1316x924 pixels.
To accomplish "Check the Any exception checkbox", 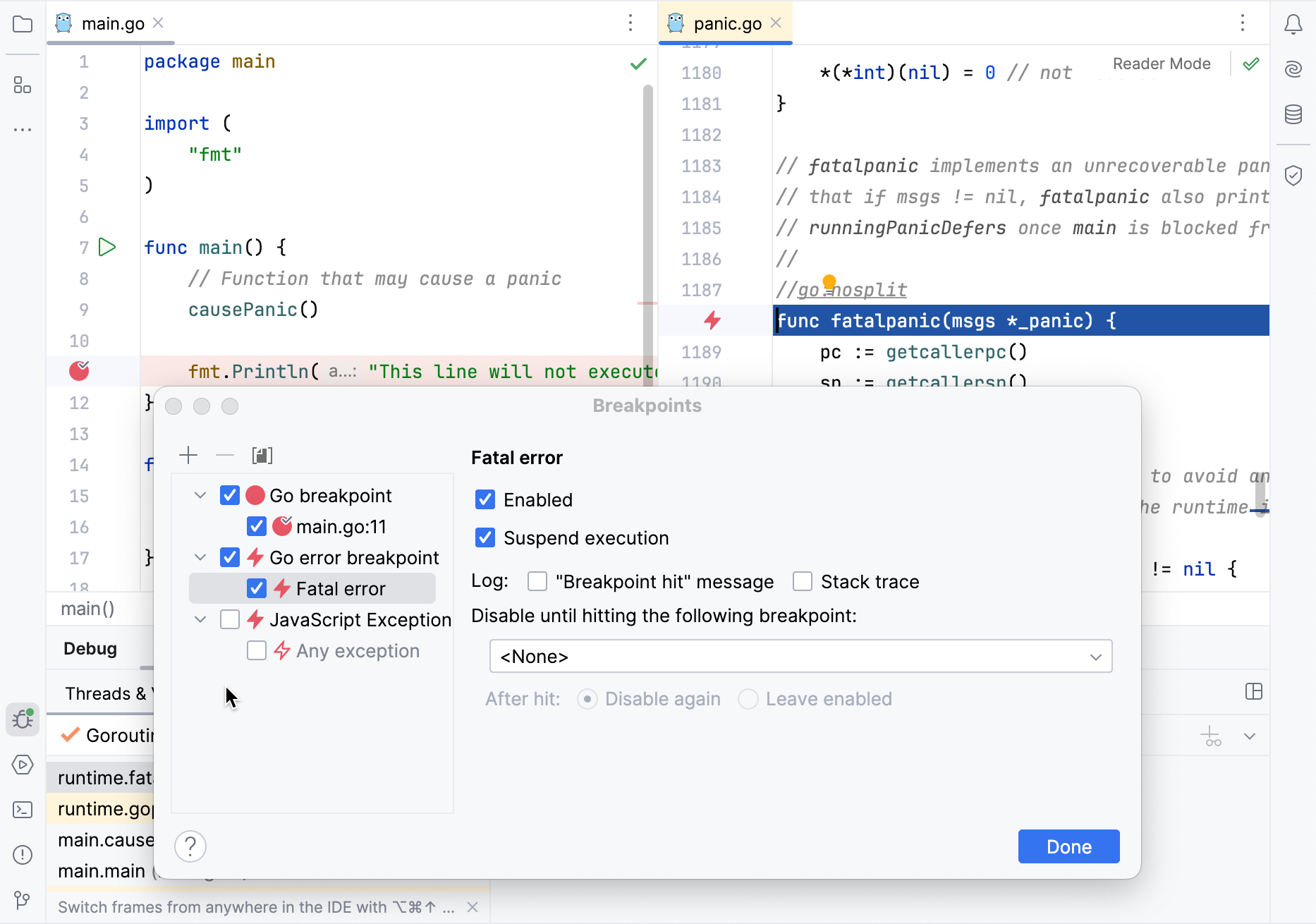I will pyautogui.click(x=257, y=650).
